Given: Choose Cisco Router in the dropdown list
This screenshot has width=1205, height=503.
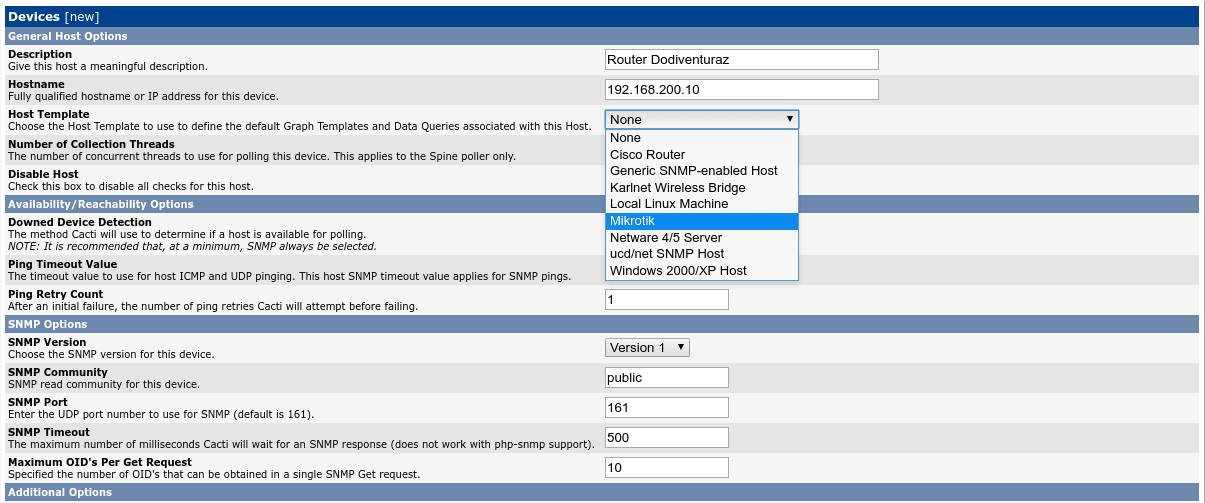Looking at the screenshot, I should pos(702,155).
